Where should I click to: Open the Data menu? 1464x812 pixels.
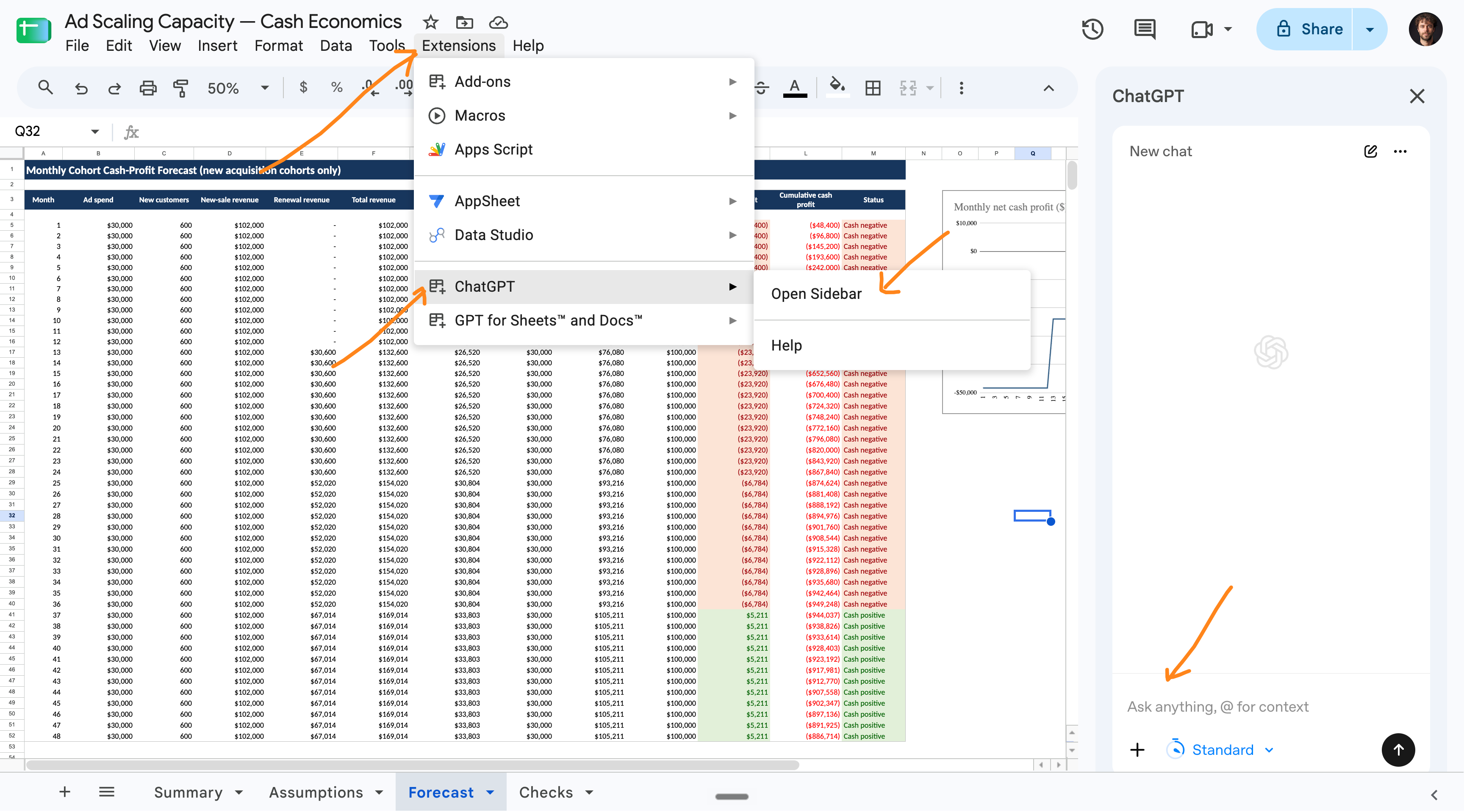[336, 45]
